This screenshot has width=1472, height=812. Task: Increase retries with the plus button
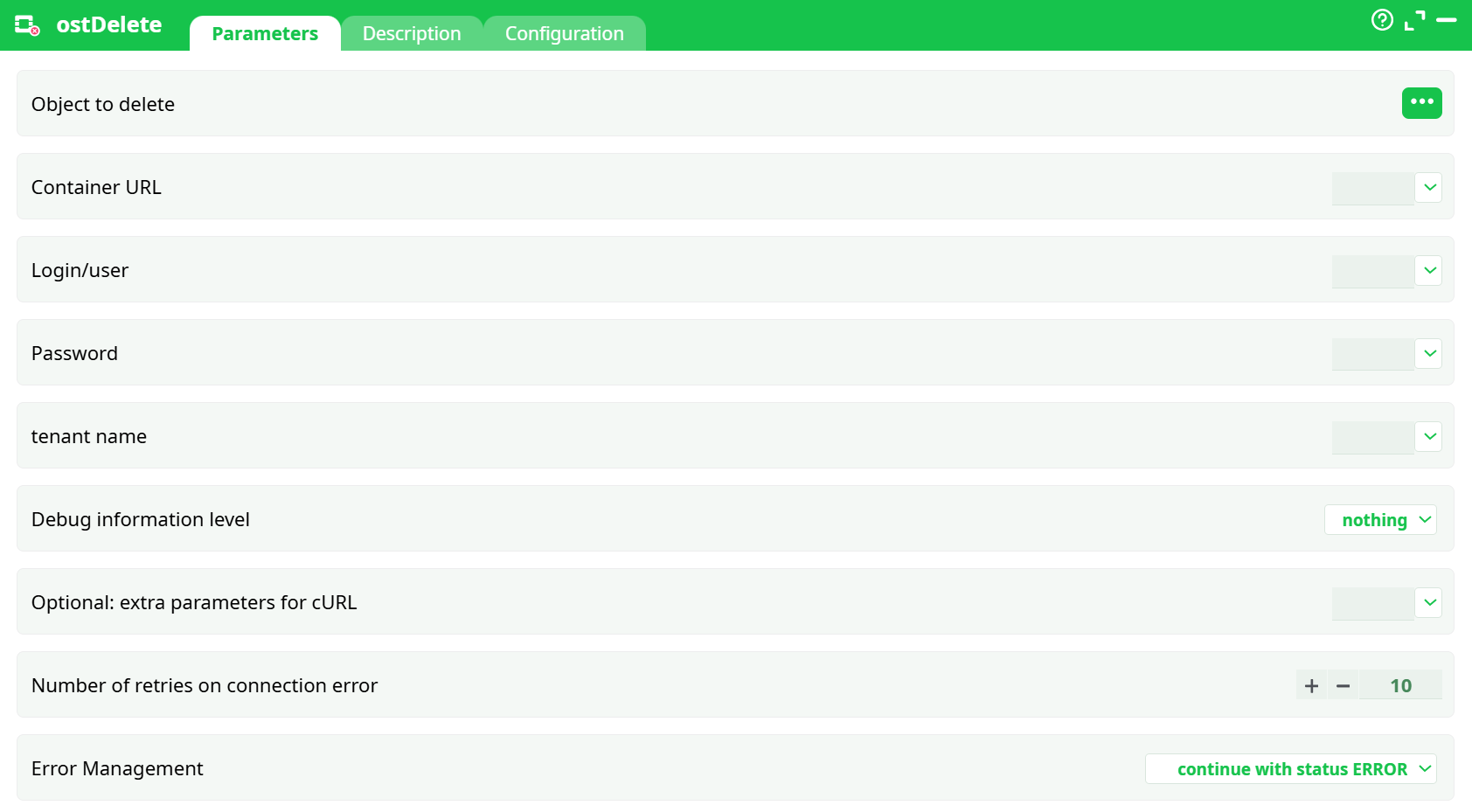(1311, 686)
